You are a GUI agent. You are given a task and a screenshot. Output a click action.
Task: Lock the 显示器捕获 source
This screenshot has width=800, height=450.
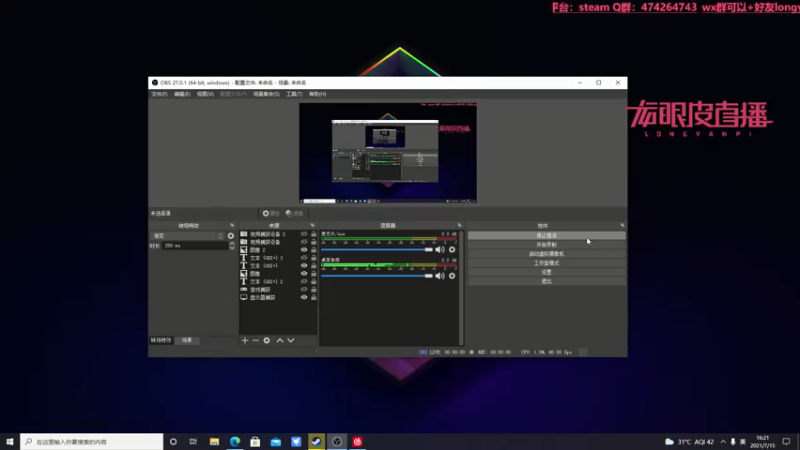314,297
